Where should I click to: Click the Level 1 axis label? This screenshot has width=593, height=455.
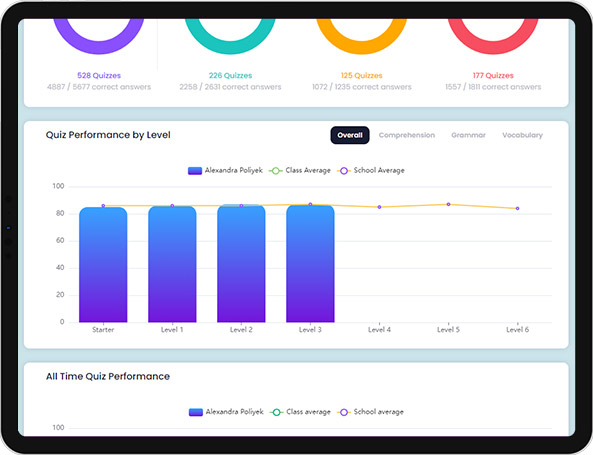click(172, 329)
